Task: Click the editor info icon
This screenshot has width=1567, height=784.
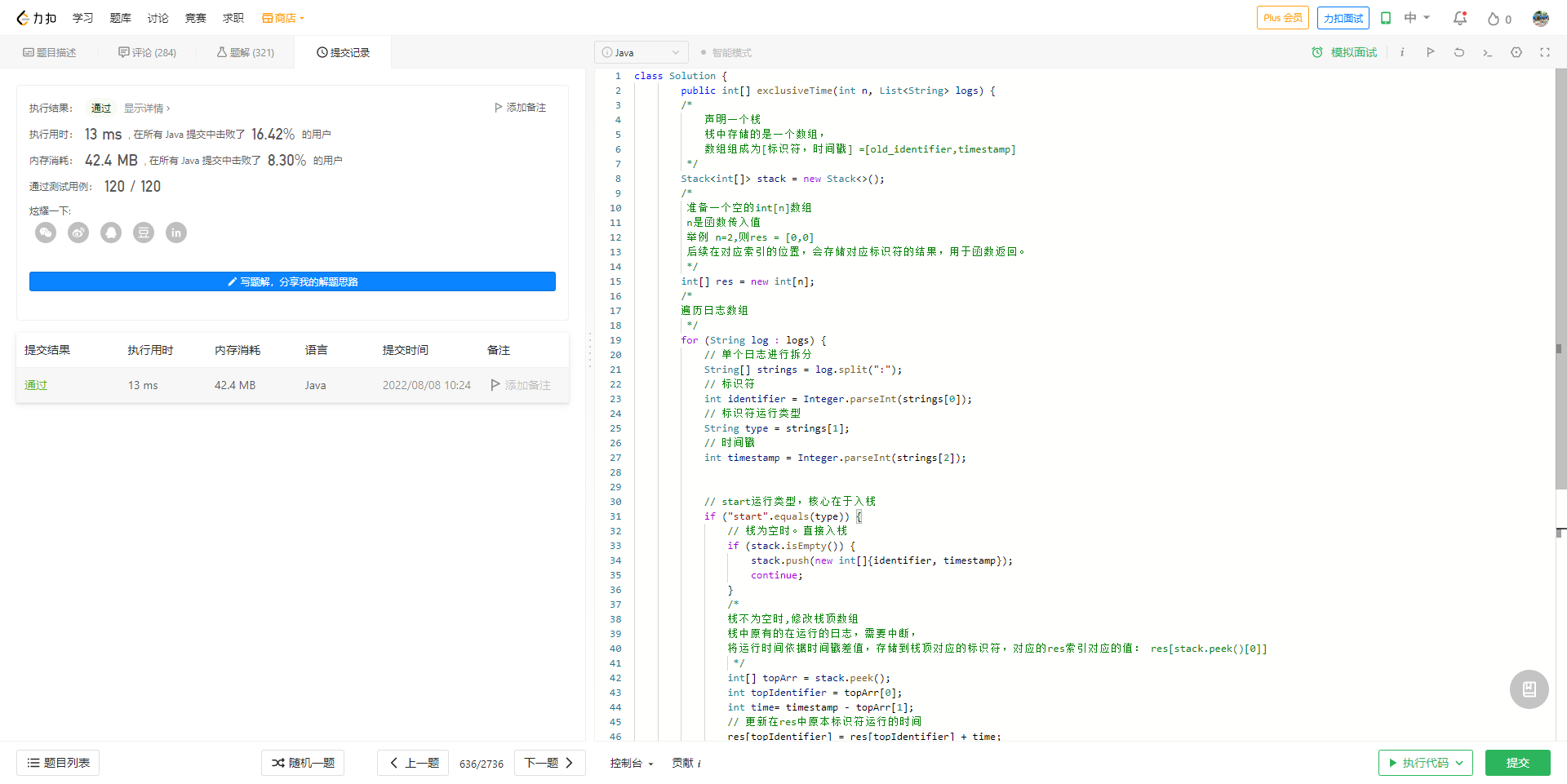Action: click(x=1402, y=52)
